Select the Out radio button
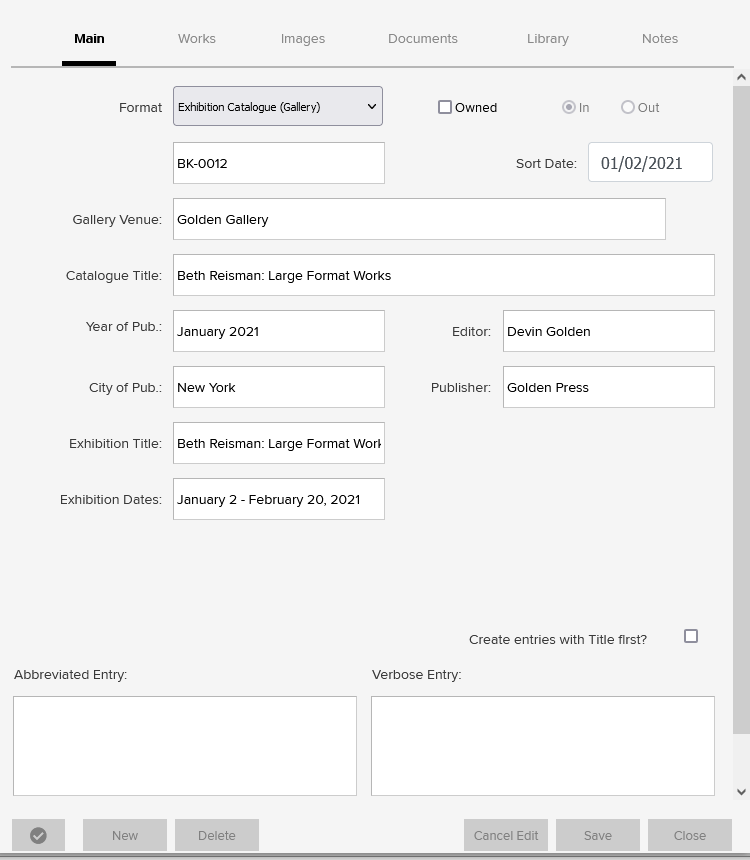This screenshot has height=860, width=750. (x=628, y=107)
